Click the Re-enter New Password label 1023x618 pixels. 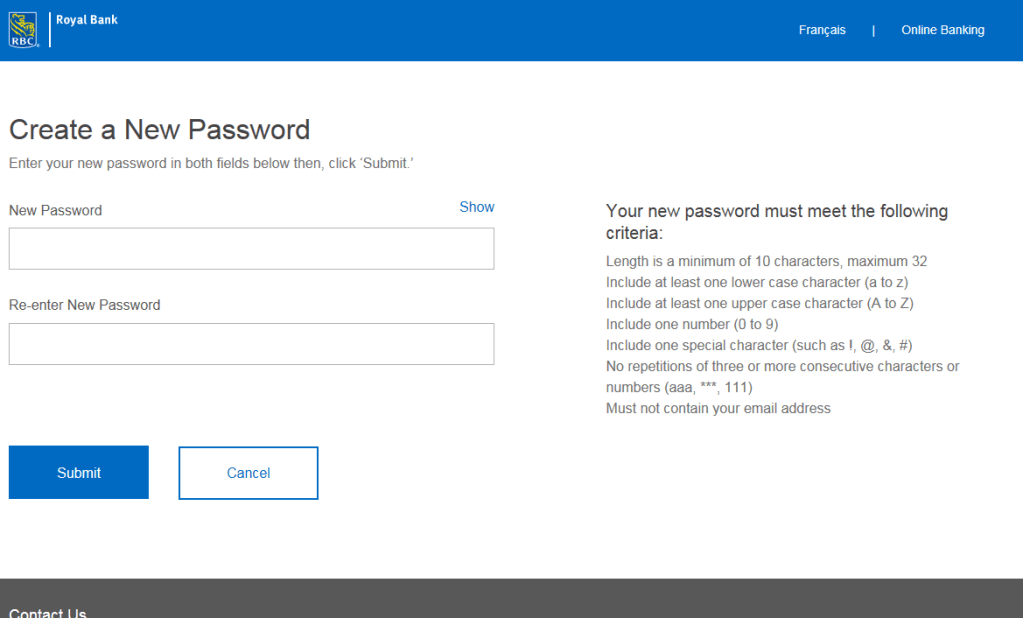point(85,305)
